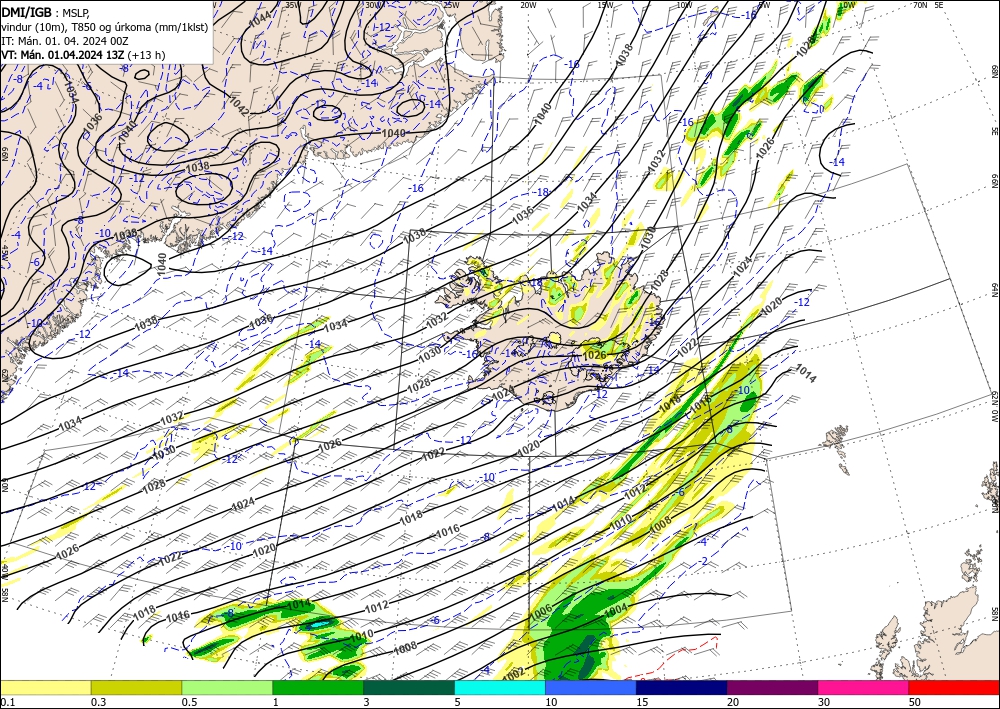Click the 1042 isobar label

pyautogui.click(x=240, y=105)
